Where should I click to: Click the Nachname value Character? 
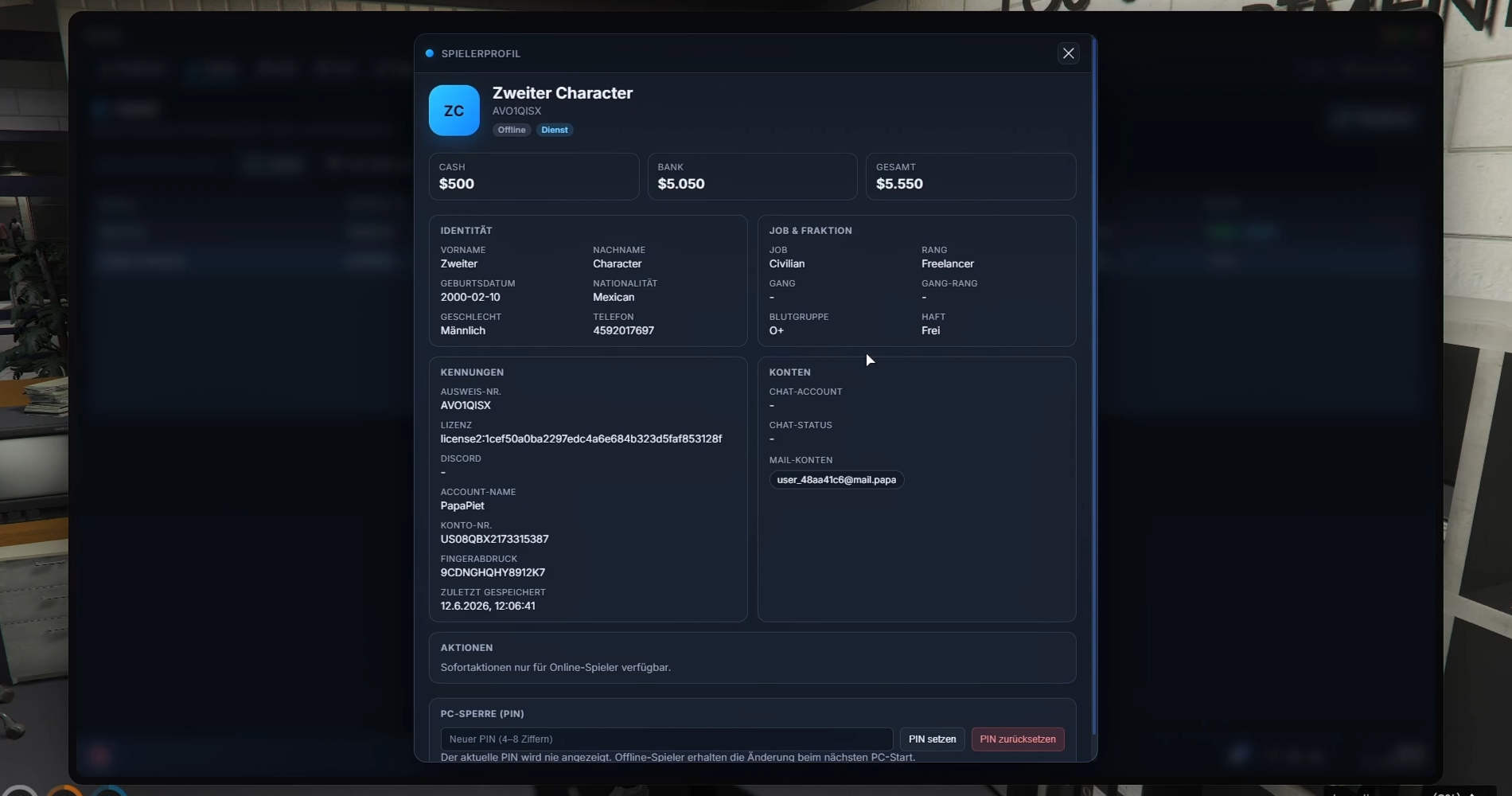617,263
